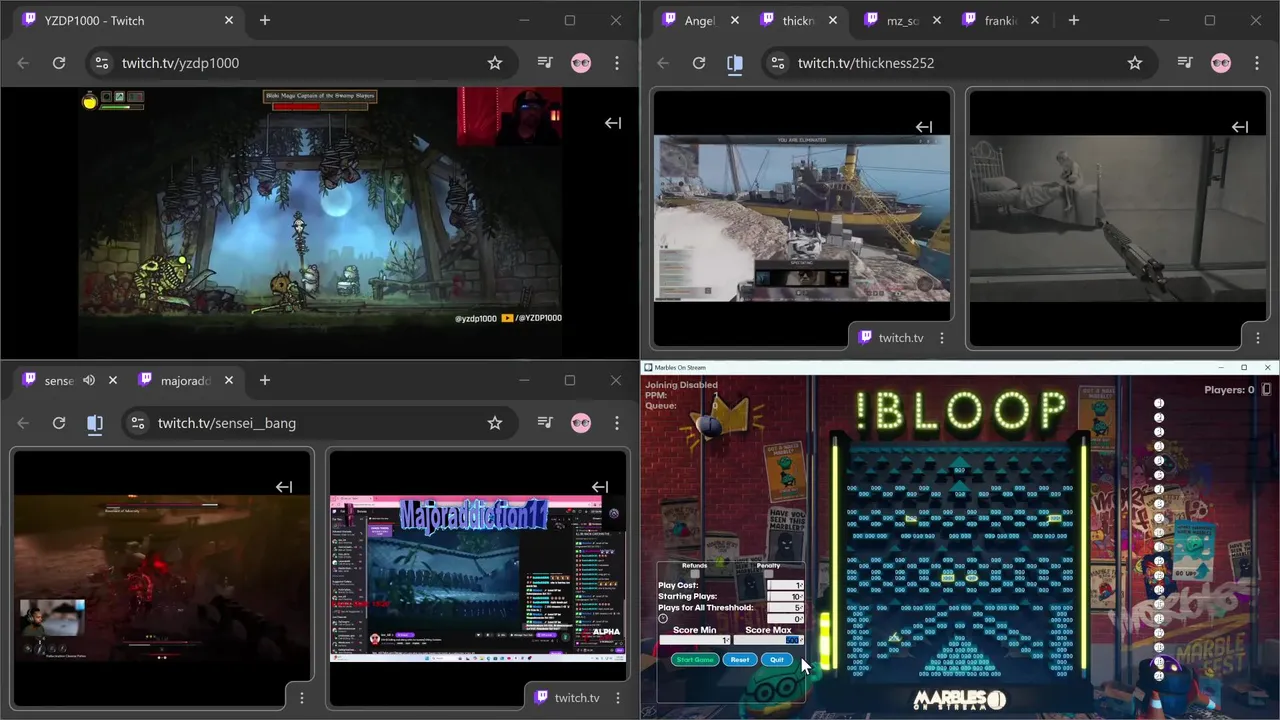This screenshot has width=1280, height=720.
Task: Enable the Refunds checkbox
Action: [695, 574]
